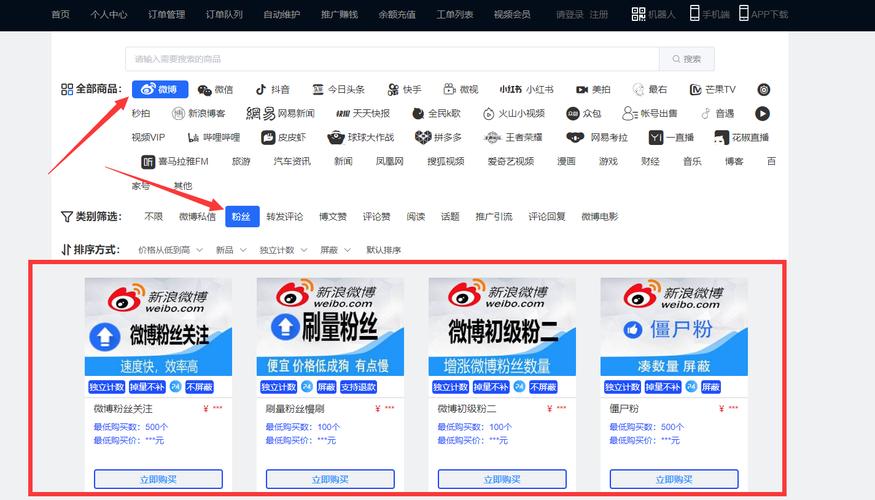Image resolution: width=875 pixels, height=500 pixels.
Task: Choose the 美拍 platform icon
Action: pyautogui.click(x=593, y=89)
